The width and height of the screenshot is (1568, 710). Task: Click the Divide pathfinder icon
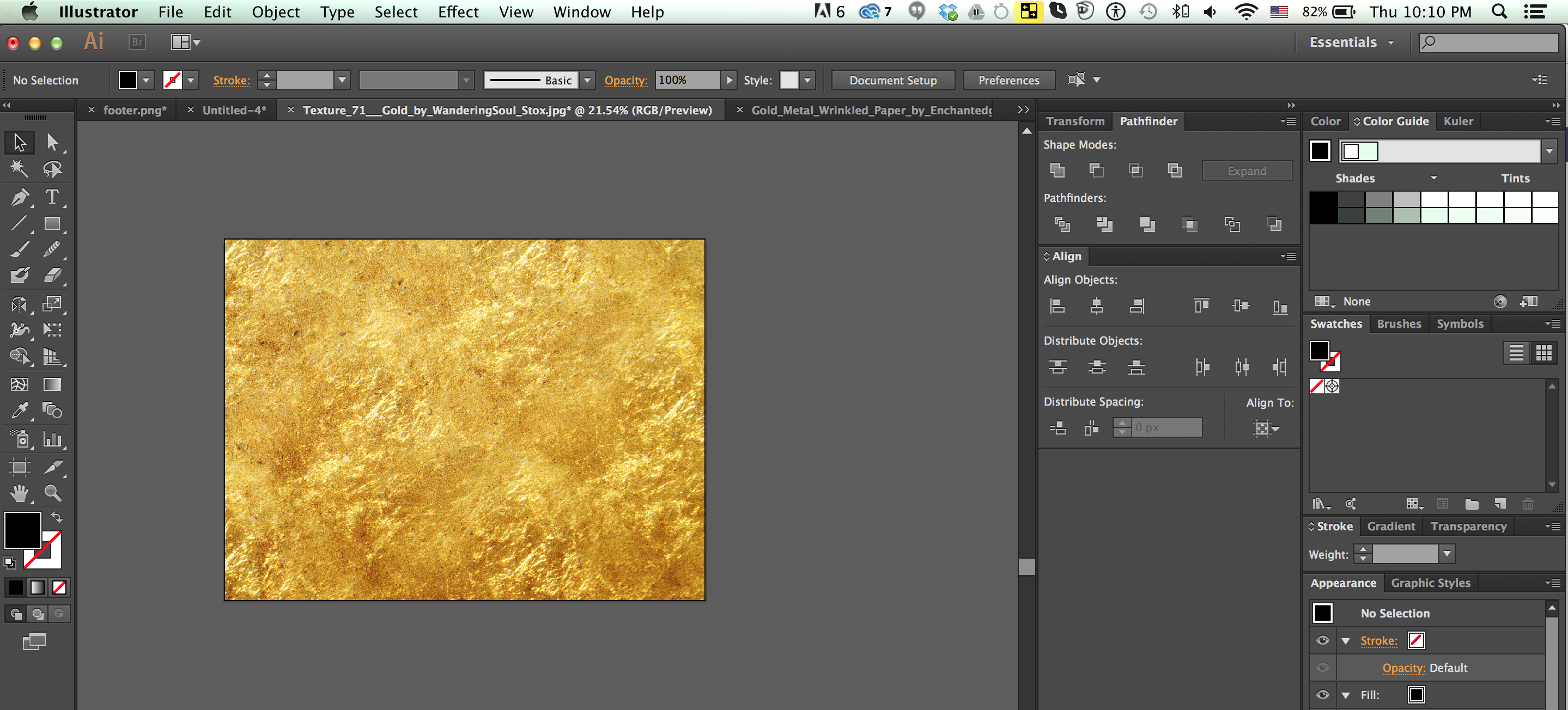coord(1062,224)
